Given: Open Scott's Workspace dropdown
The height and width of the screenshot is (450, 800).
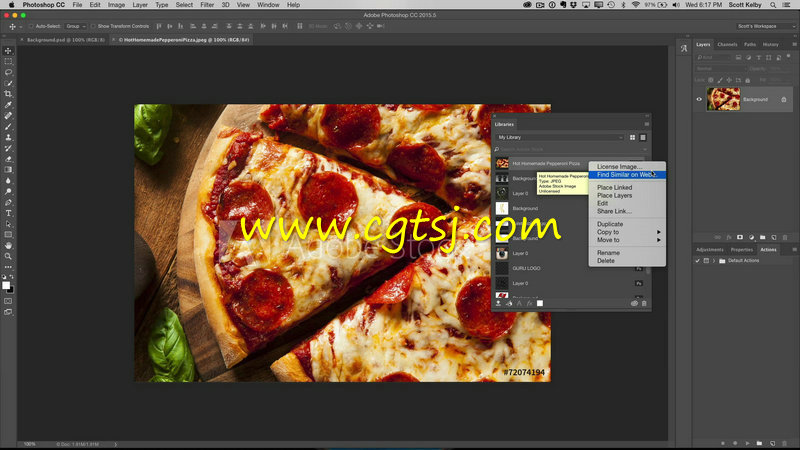Looking at the screenshot, I should pos(765,26).
